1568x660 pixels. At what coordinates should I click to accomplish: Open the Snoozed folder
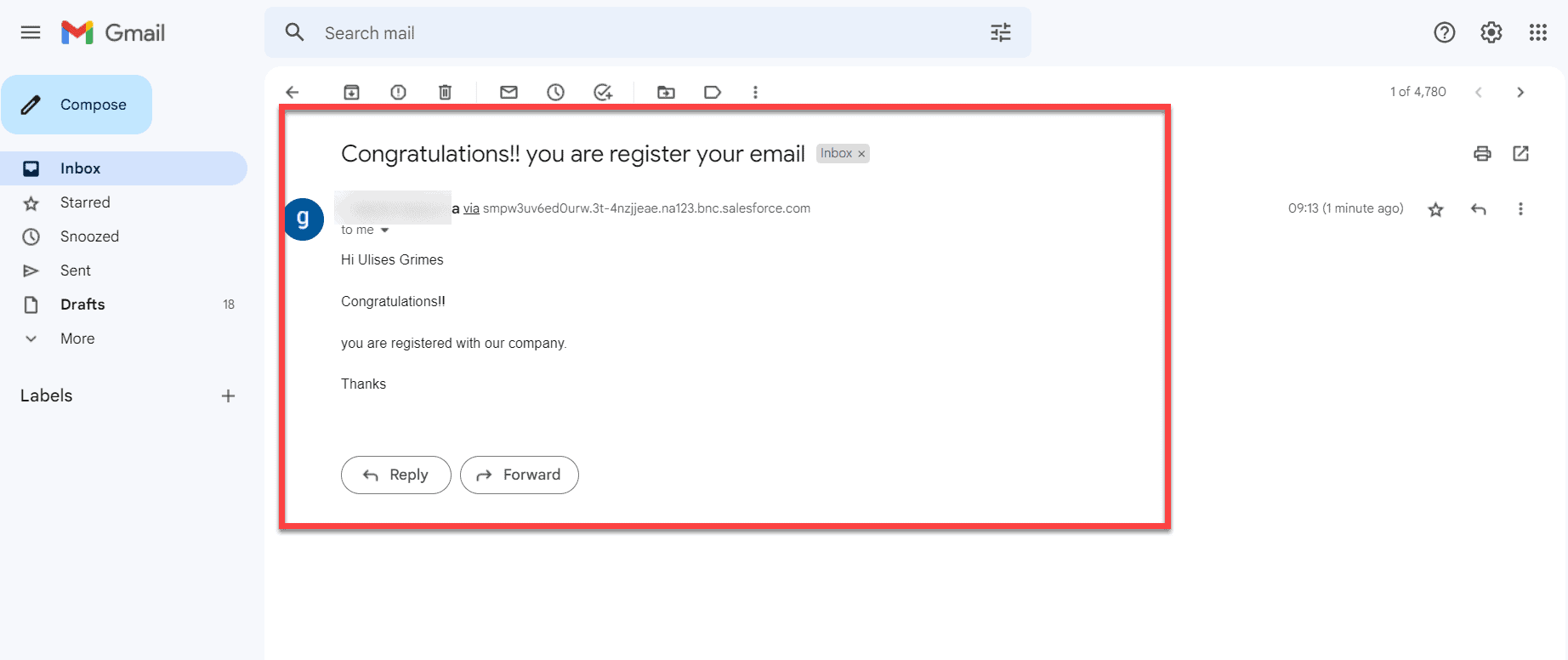pos(123,236)
